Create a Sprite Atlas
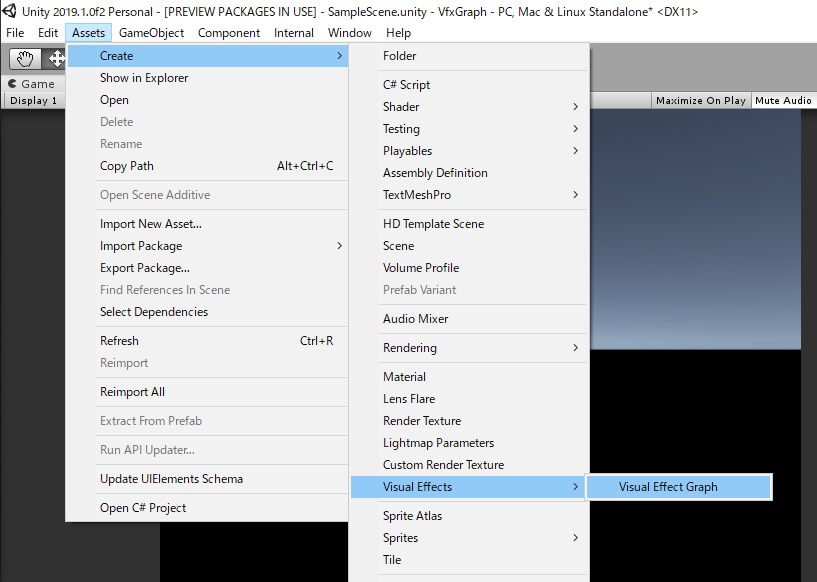This screenshot has width=817, height=582. tap(470, 516)
